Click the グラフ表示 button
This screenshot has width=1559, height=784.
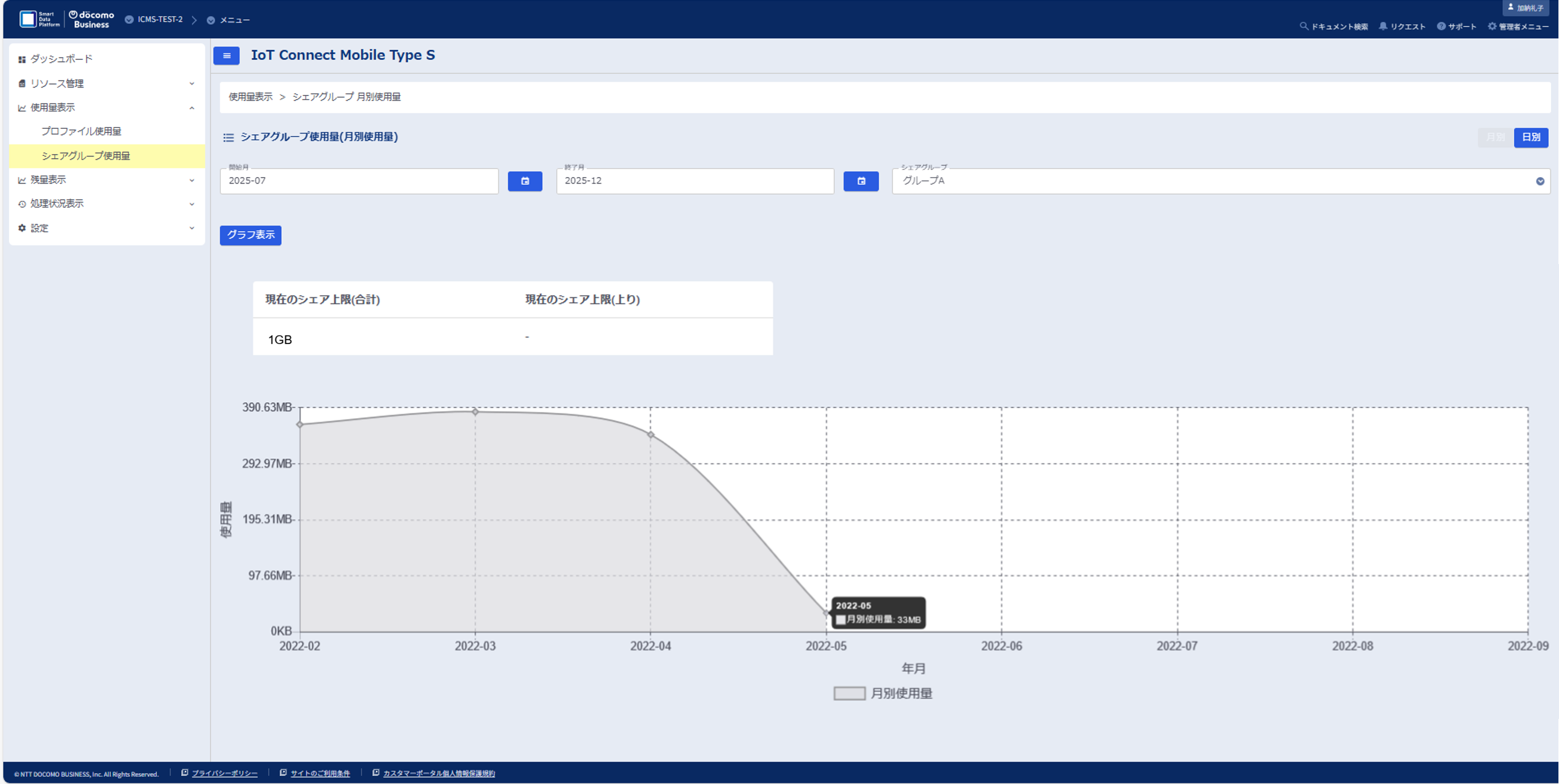click(x=250, y=235)
